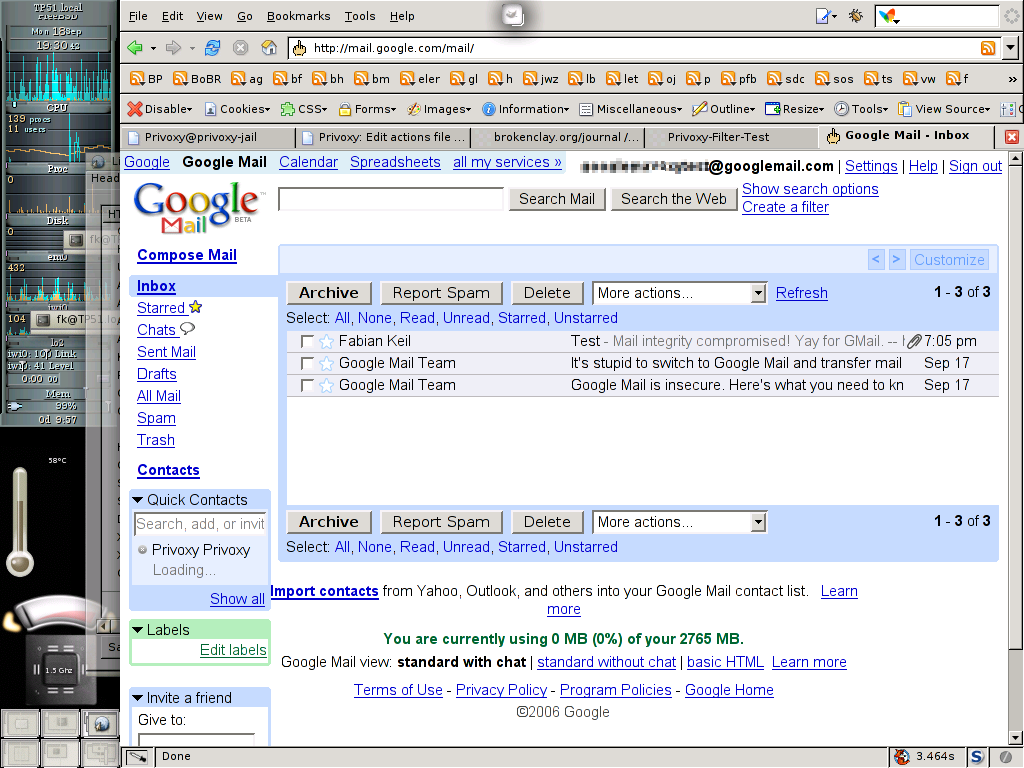This screenshot has height=768, width=1024.
Task: Open the Bookmarks menu
Action: pyautogui.click(x=298, y=16)
